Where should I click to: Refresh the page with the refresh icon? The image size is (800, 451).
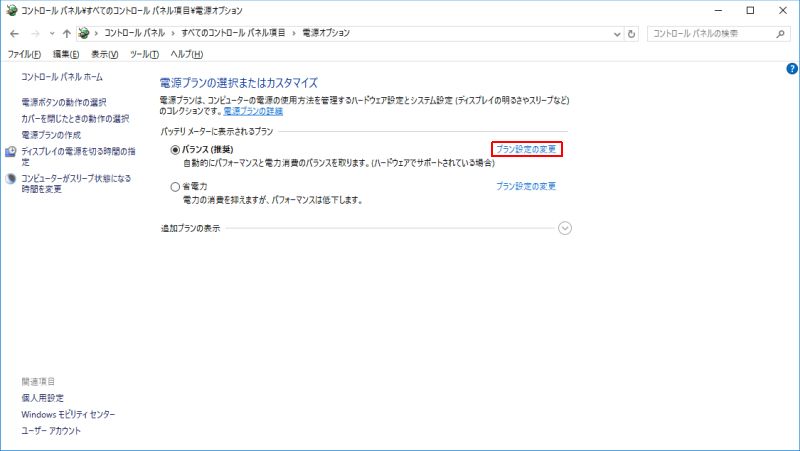coord(632,33)
